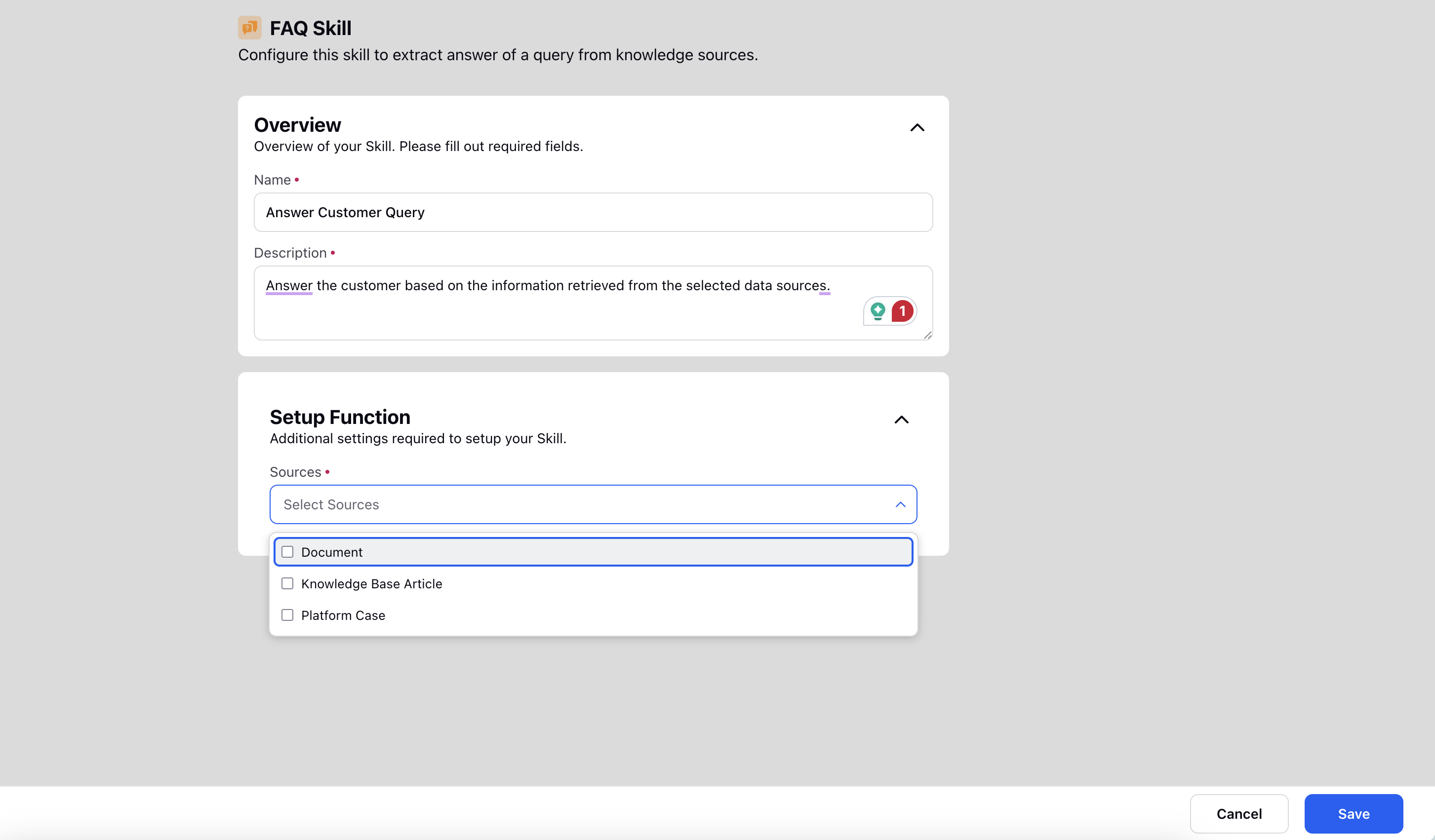Viewport: 1435px width, 840px height.
Task: Click the Select Sources combo box
Action: [x=593, y=505]
